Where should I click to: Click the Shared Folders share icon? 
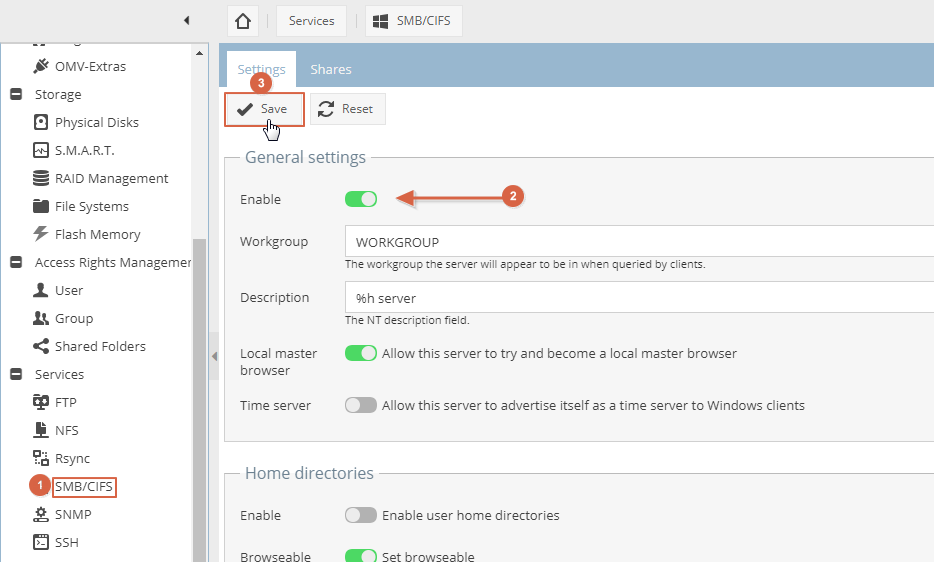point(41,346)
